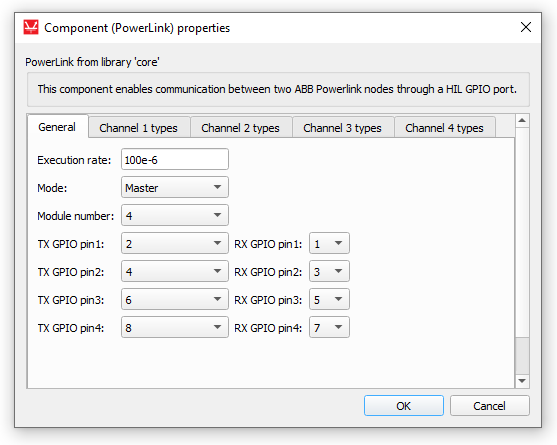Expand the Module number dropdown
Screen dimensions: 557x445
point(175,215)
